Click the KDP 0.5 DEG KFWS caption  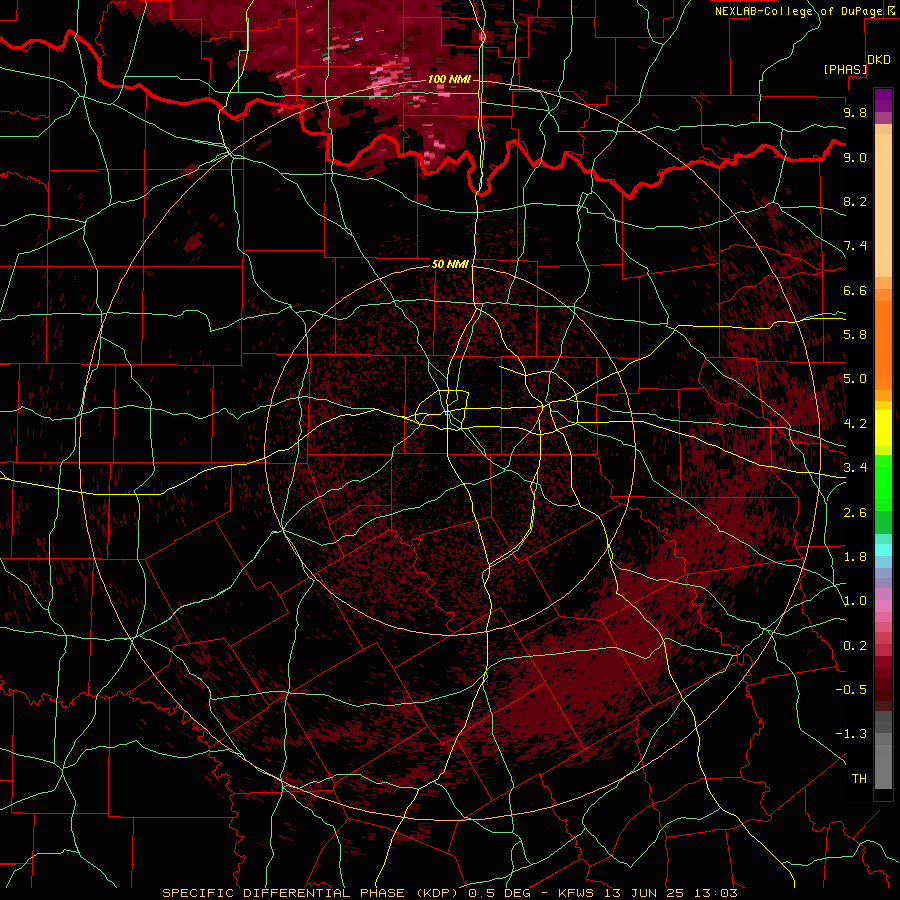coord(450,893)
